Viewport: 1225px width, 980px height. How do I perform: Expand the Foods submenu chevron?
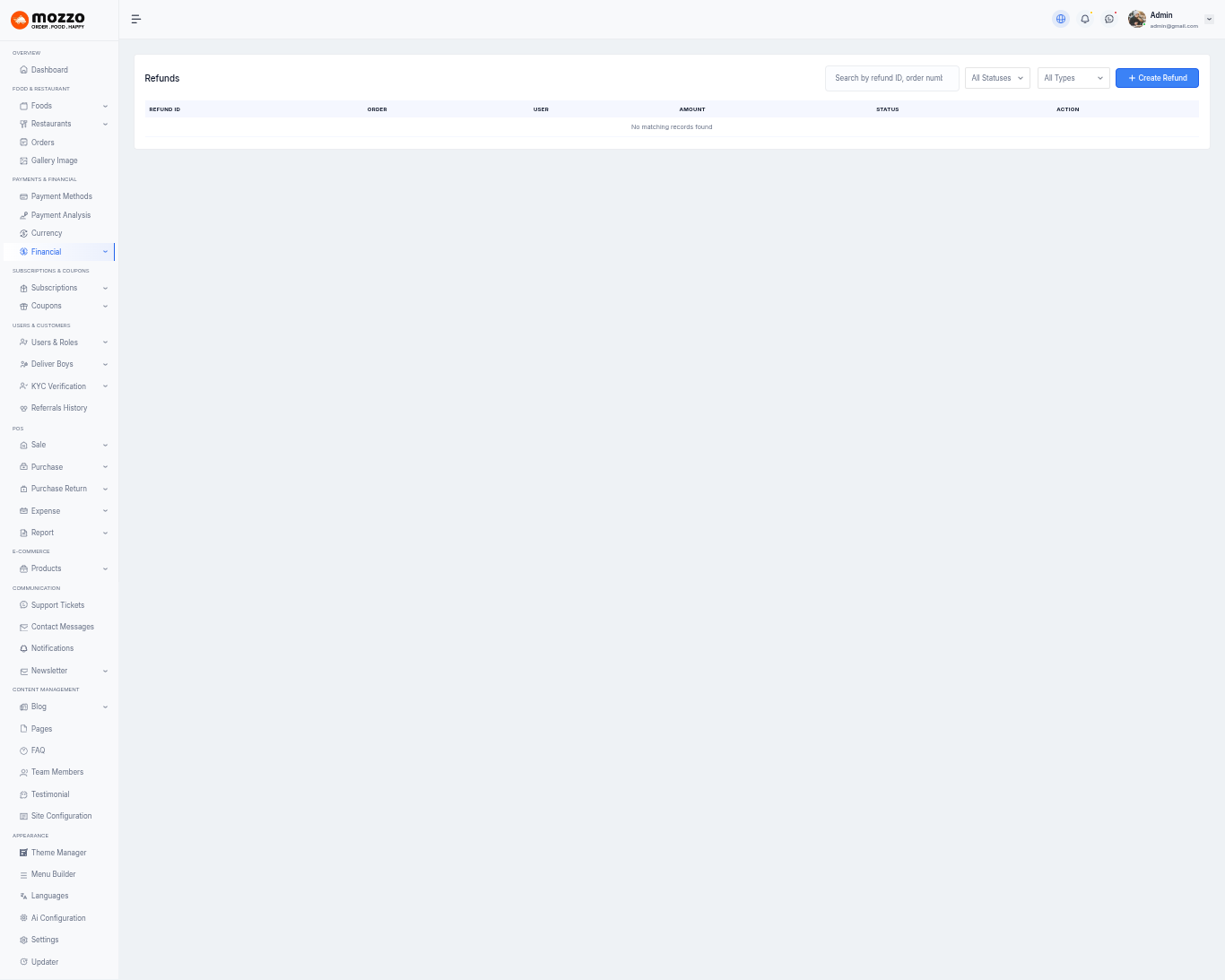(105, 107)
